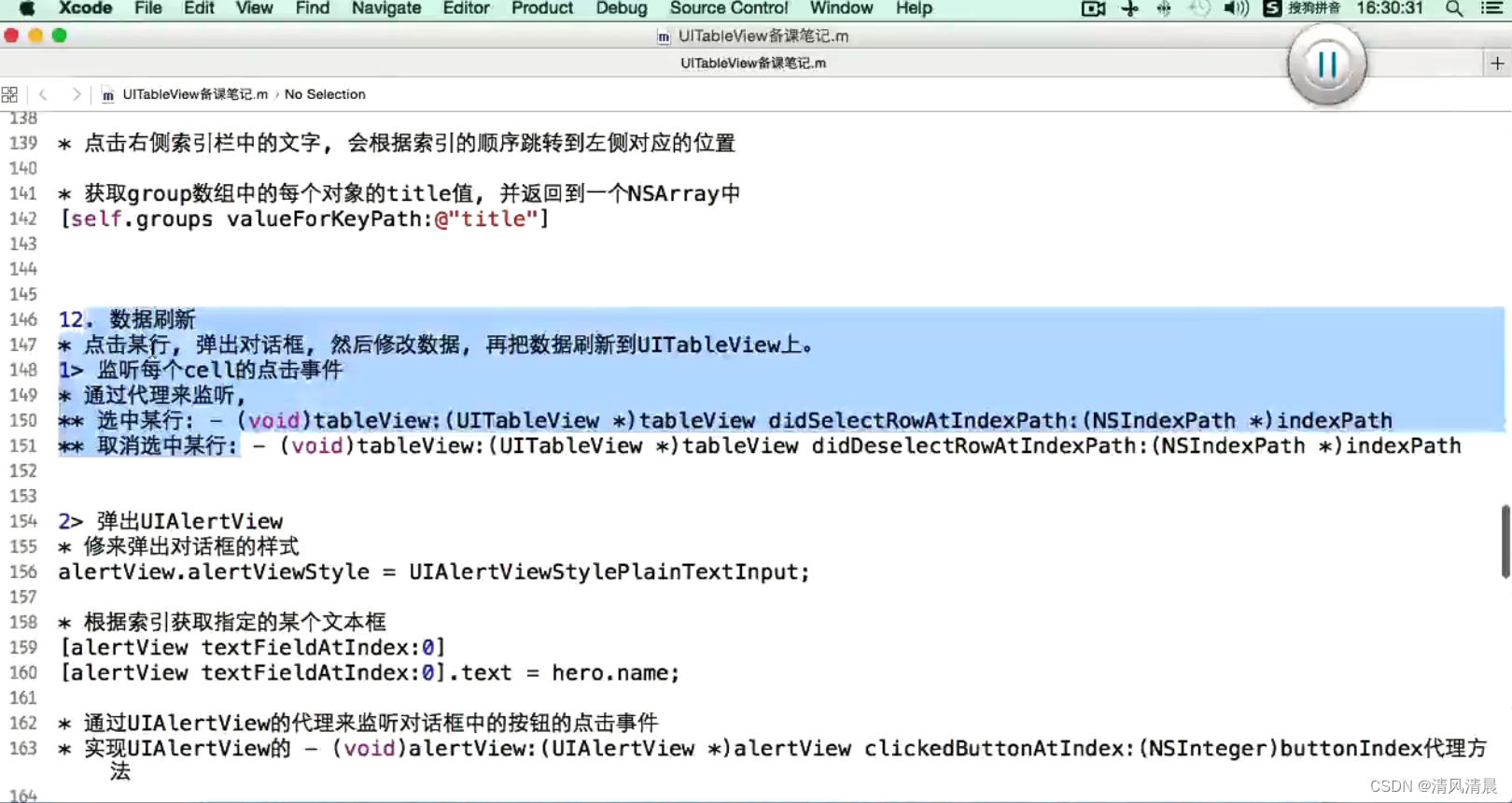Select the UITableView备课笔记.m tab
The image size is (1512, 803).
click(753, 63)
